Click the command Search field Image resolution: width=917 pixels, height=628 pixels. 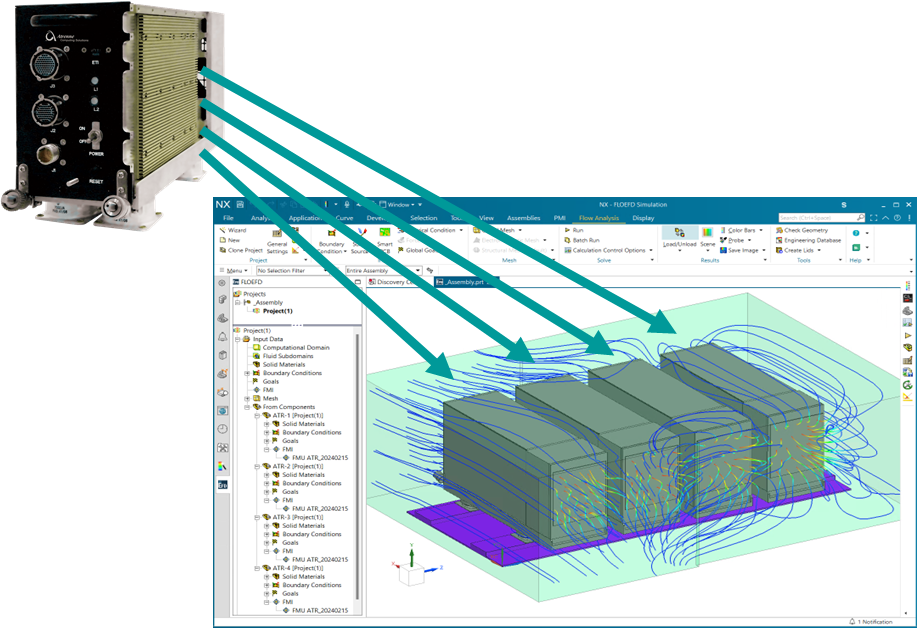pyautogui.click(x=822, y=218)
